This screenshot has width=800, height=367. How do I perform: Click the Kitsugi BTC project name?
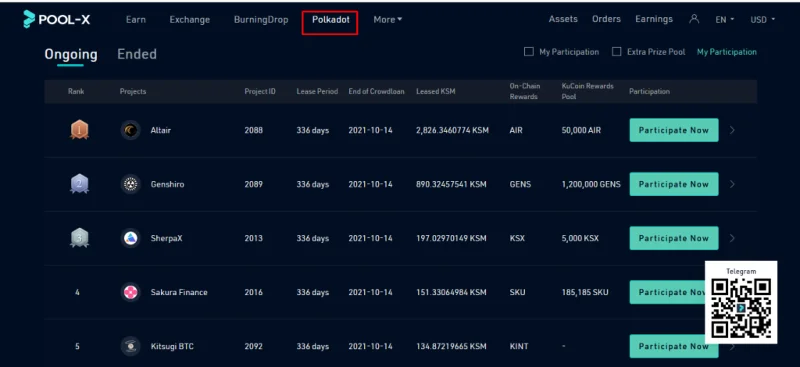(x=172, y=347)
